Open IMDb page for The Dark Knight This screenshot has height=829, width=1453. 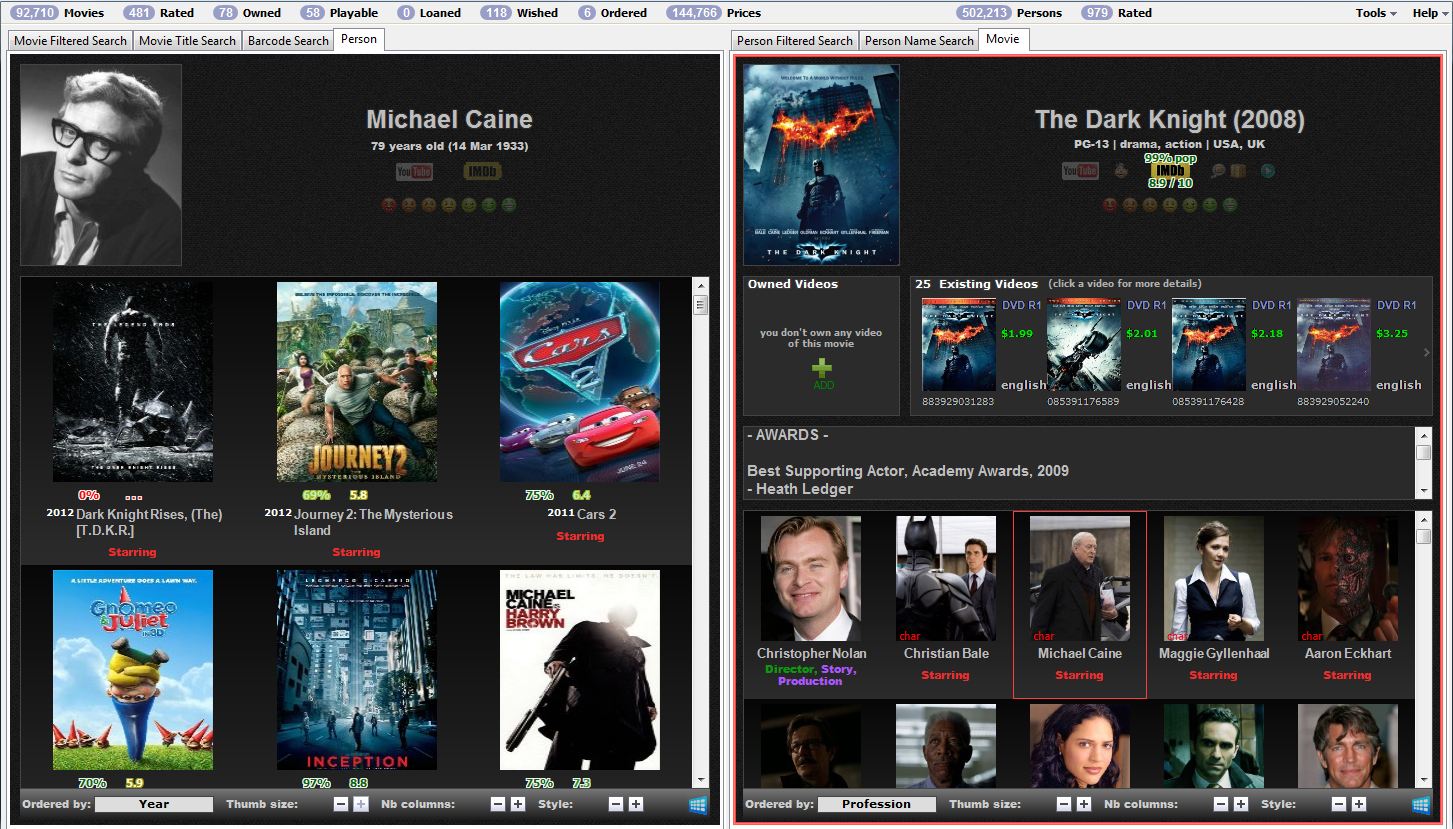pos(1170,171)
